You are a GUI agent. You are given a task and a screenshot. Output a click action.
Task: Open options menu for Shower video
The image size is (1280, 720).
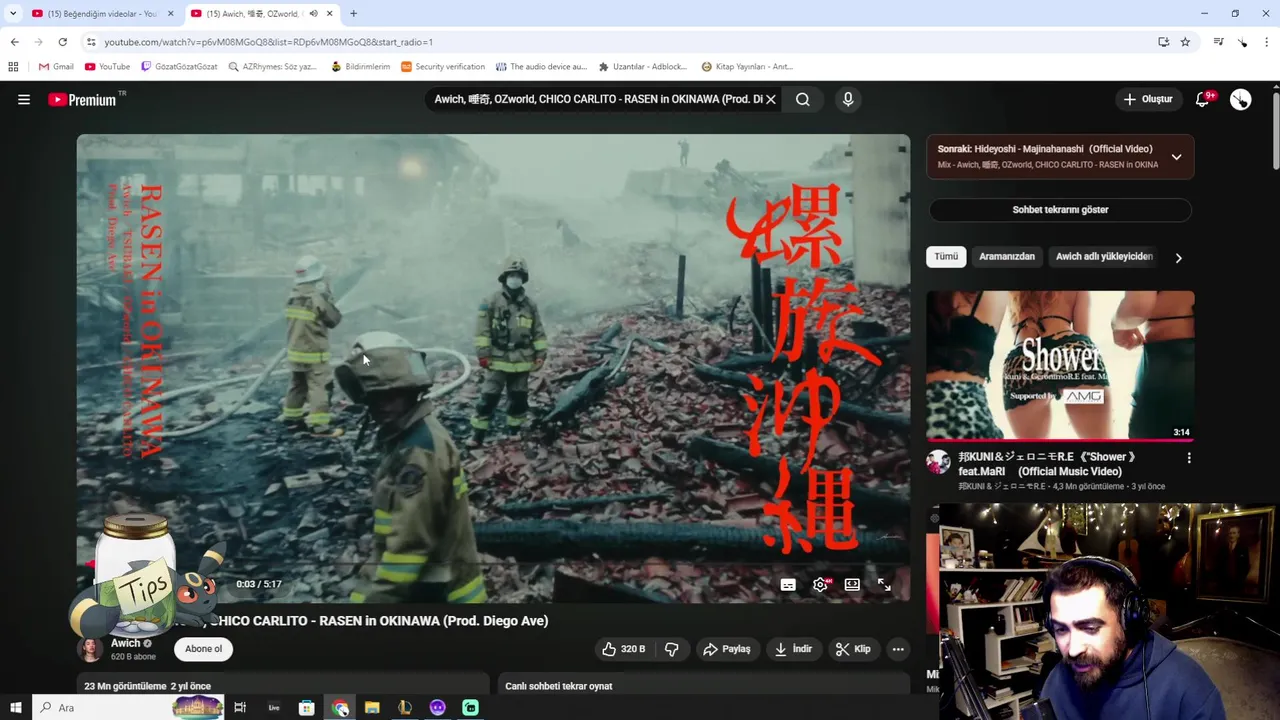pyautogui.click(x=1189, y=458)
